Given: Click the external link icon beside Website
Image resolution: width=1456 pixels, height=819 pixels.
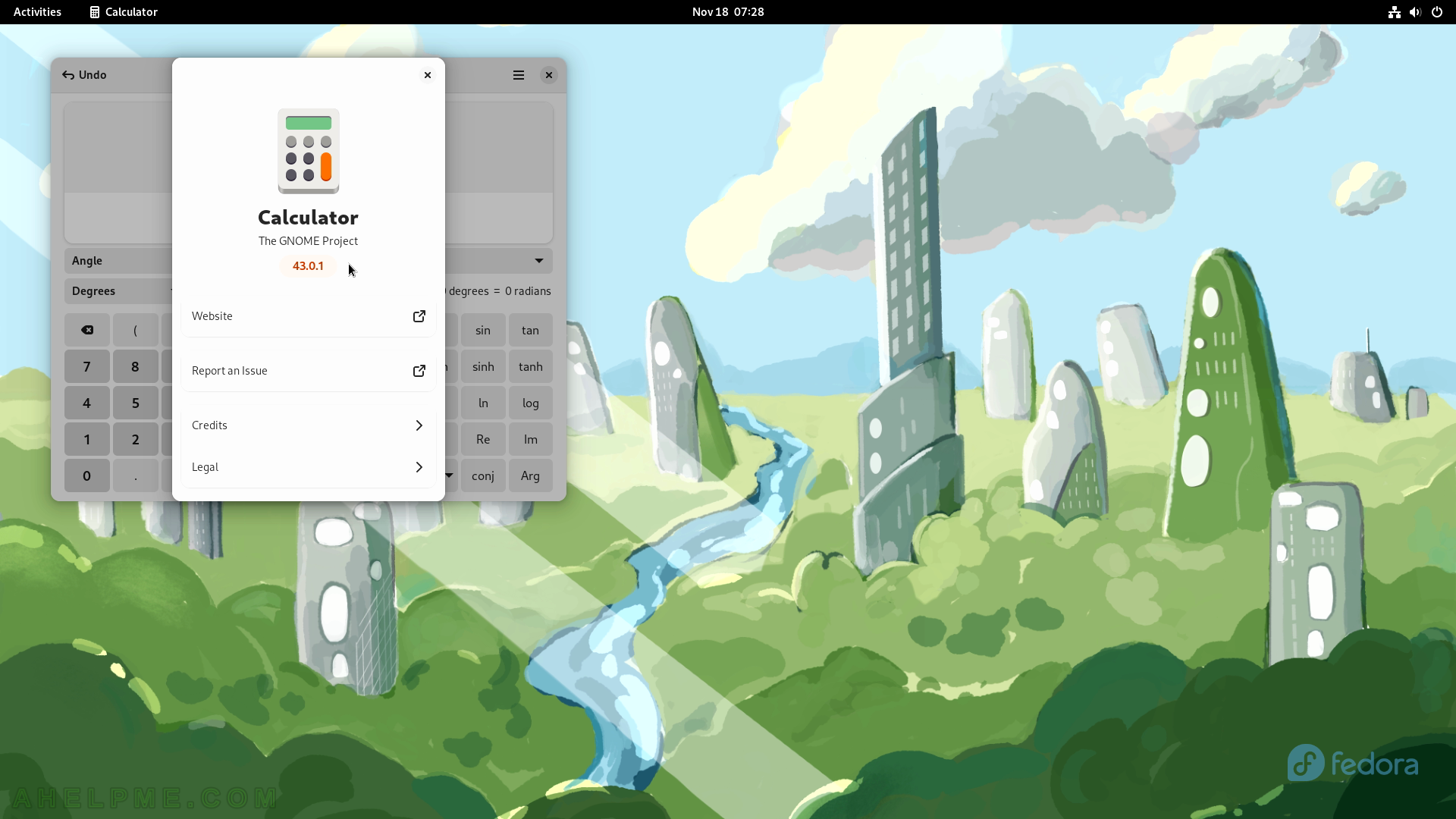Looking at the screenshot, I should point(419,316).
